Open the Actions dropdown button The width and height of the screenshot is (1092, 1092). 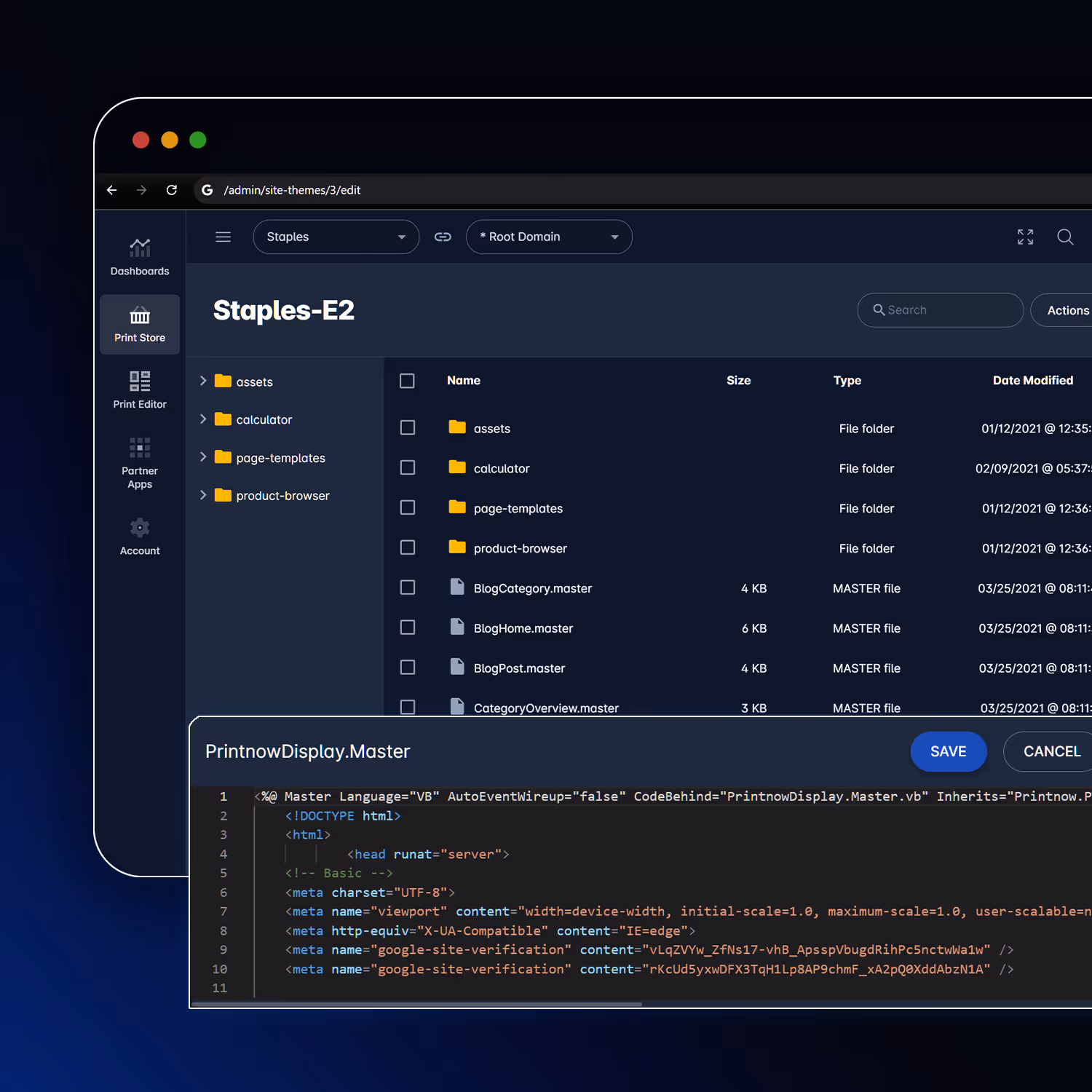(x=1061, y=310)
